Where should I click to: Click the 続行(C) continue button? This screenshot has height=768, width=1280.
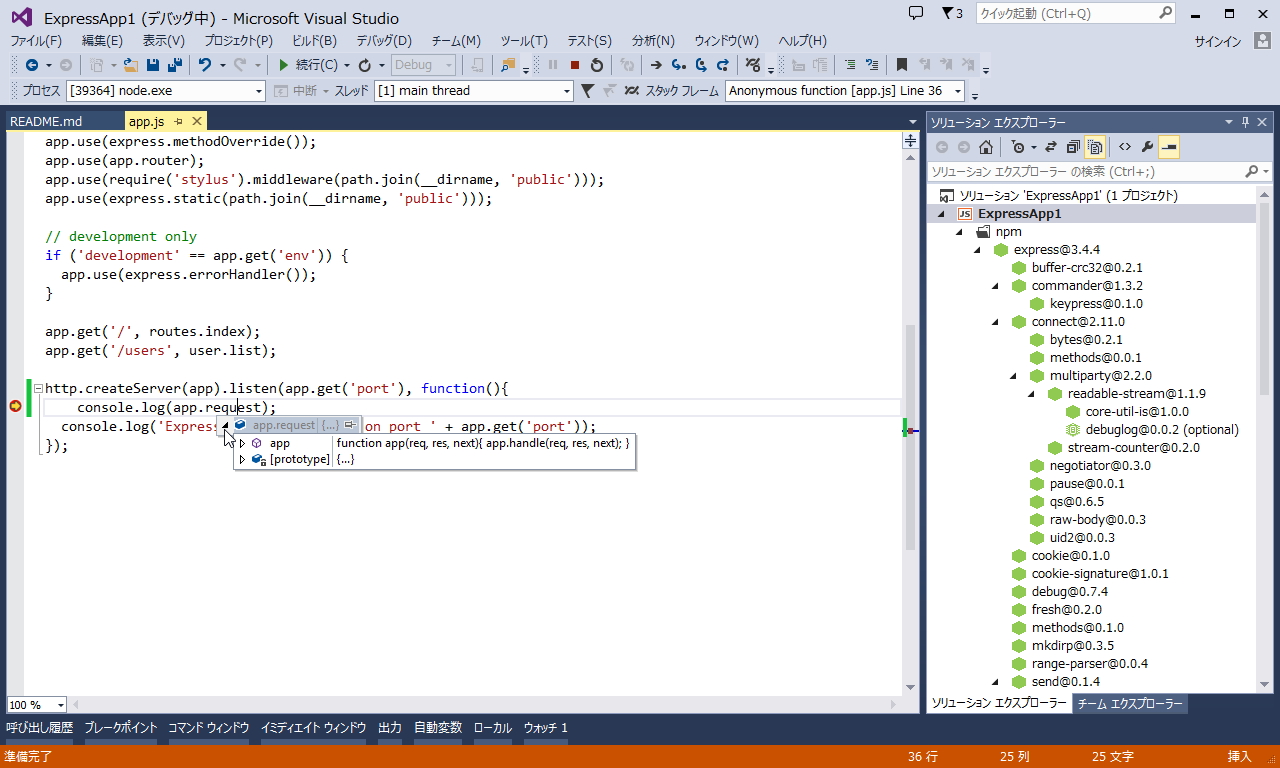pos(310,65)
